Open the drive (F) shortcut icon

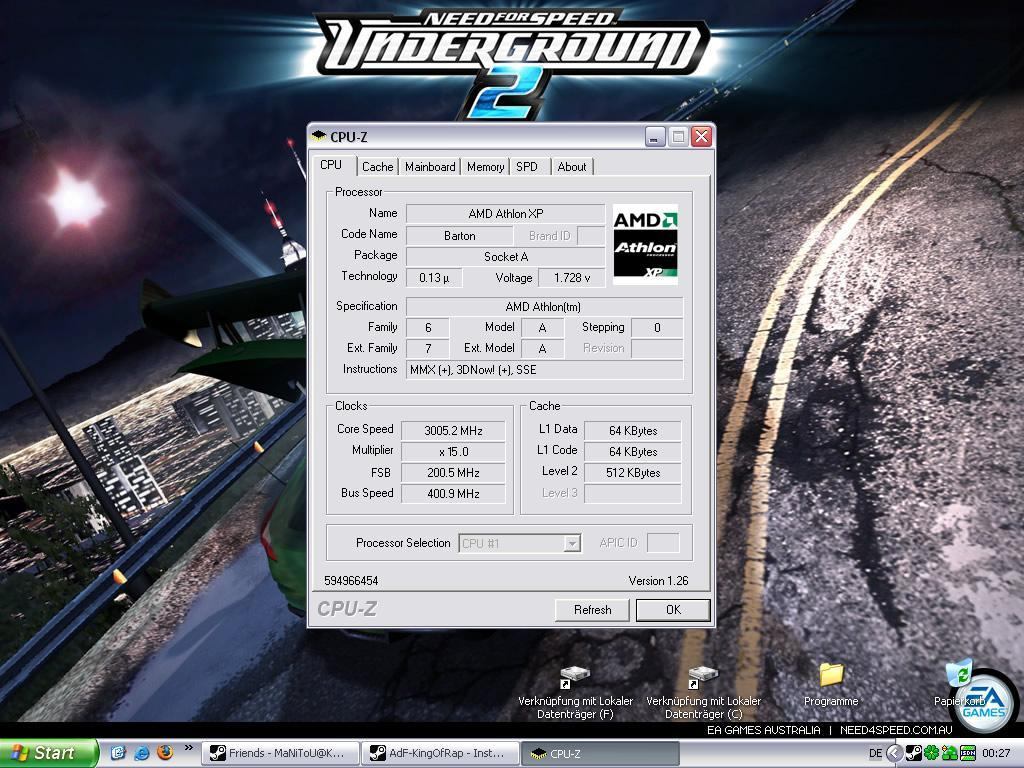(575, 677)
